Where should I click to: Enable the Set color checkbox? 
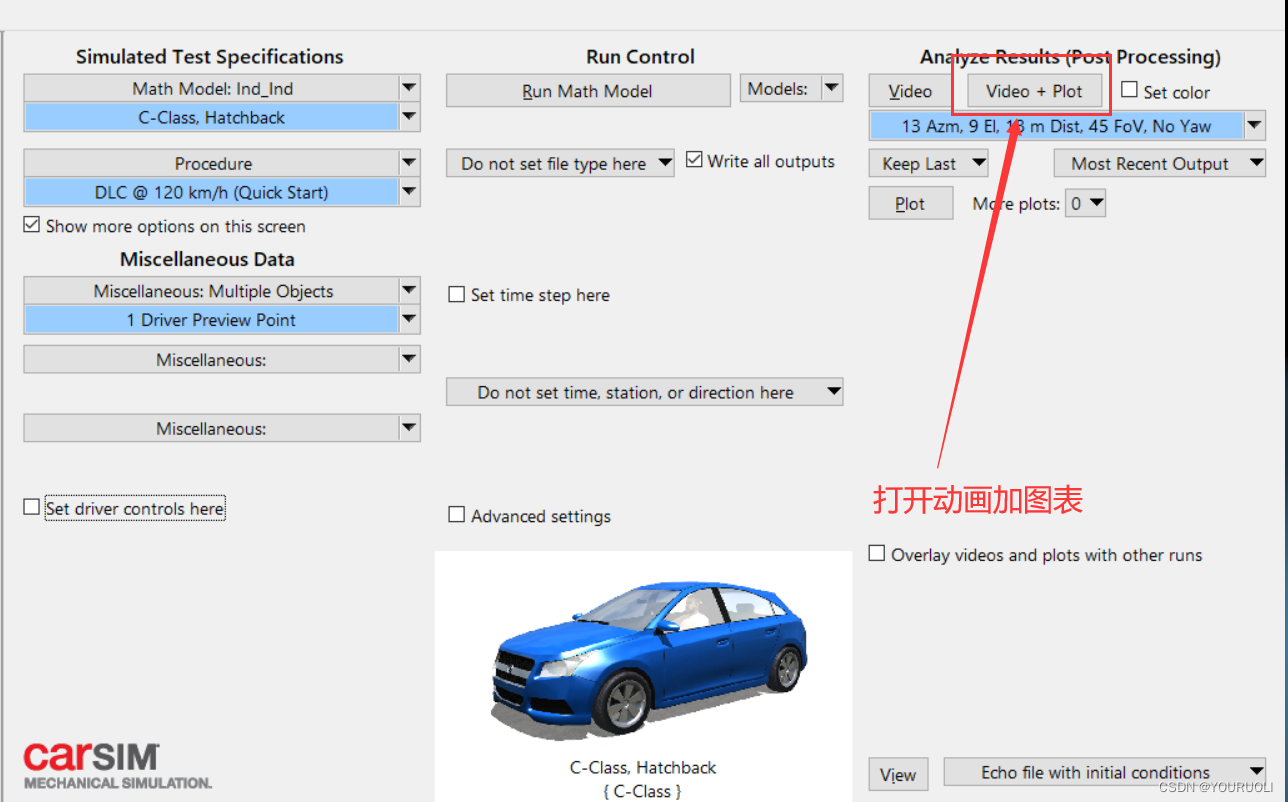[1129, 90]
